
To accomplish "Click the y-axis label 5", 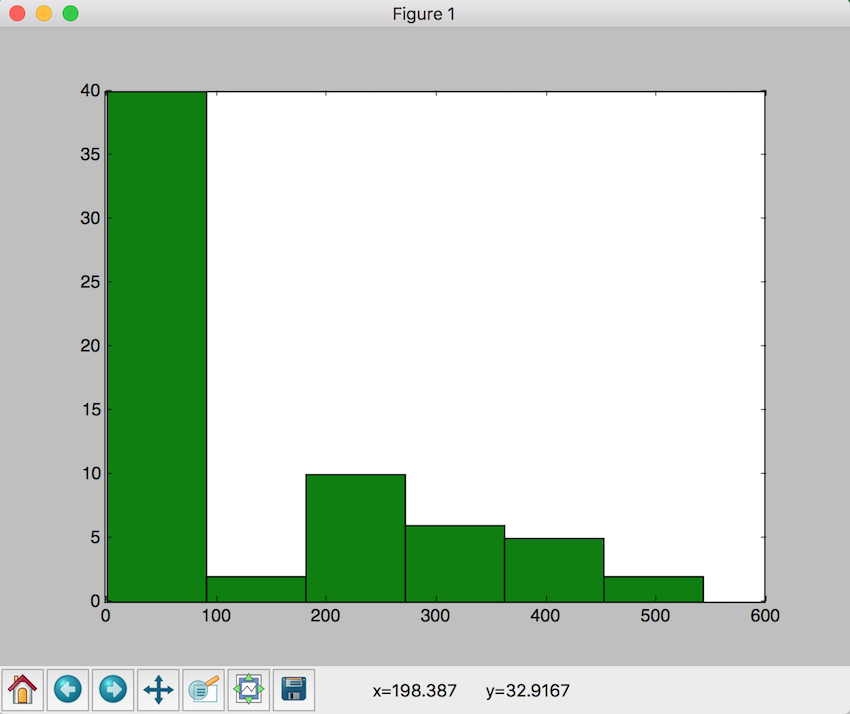I will coord(95,537).
